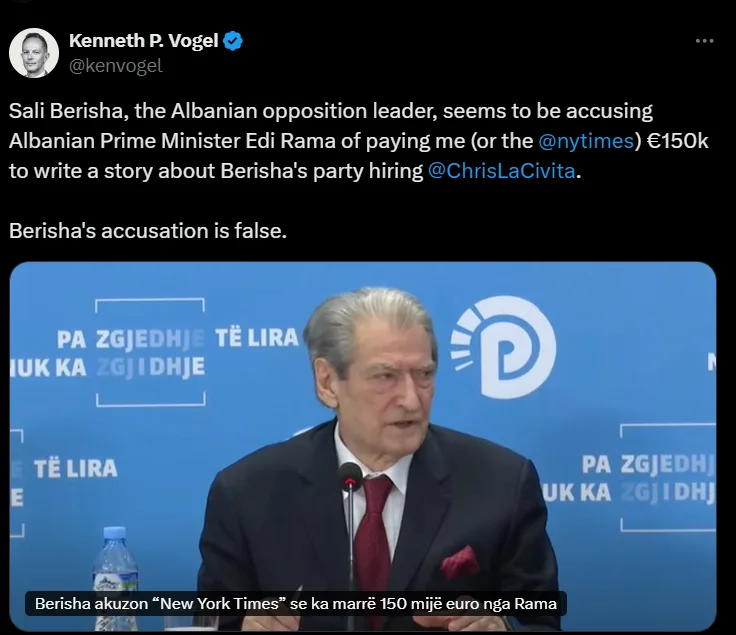Click the Kenneth P. Vogel display name
Screen dimensions: 736x635
click(x=144, y=41)
